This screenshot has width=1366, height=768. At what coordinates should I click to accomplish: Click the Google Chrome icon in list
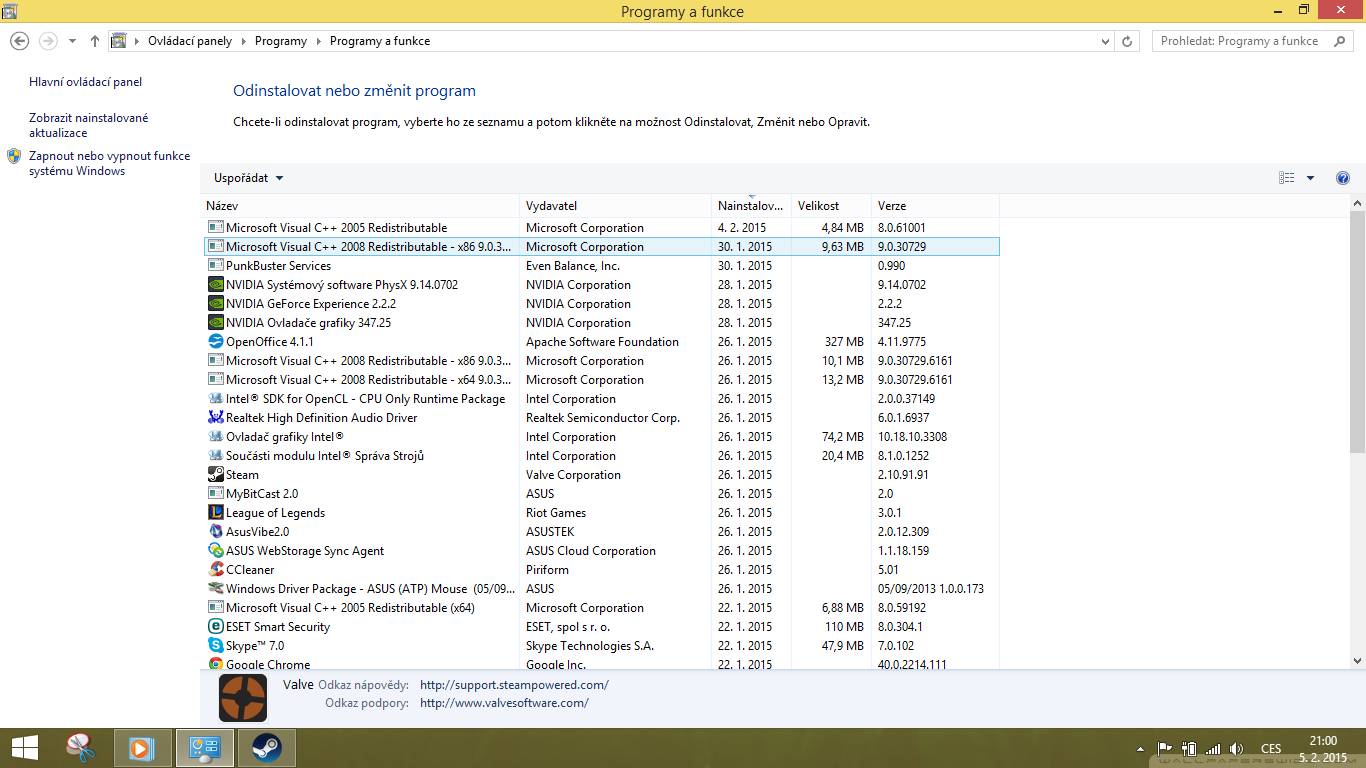click(215, 664)
